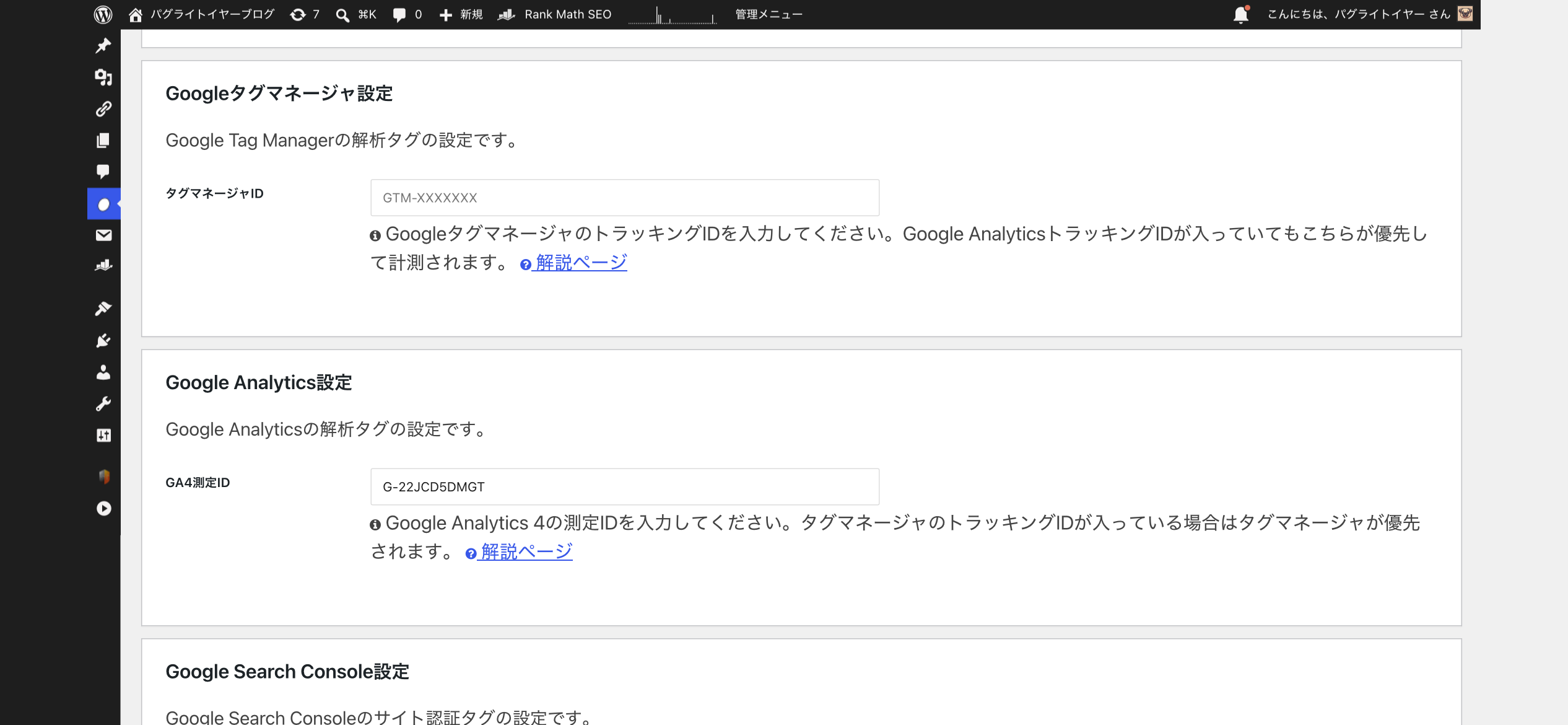Open updates icon showing 7

[x=305, y=14]
